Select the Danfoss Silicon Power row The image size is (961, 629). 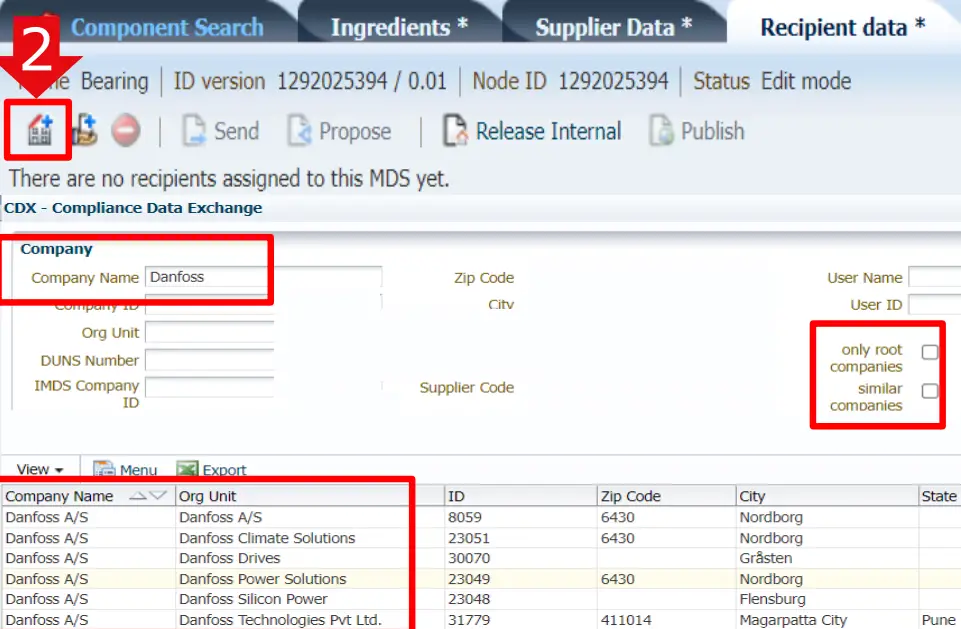480,599
